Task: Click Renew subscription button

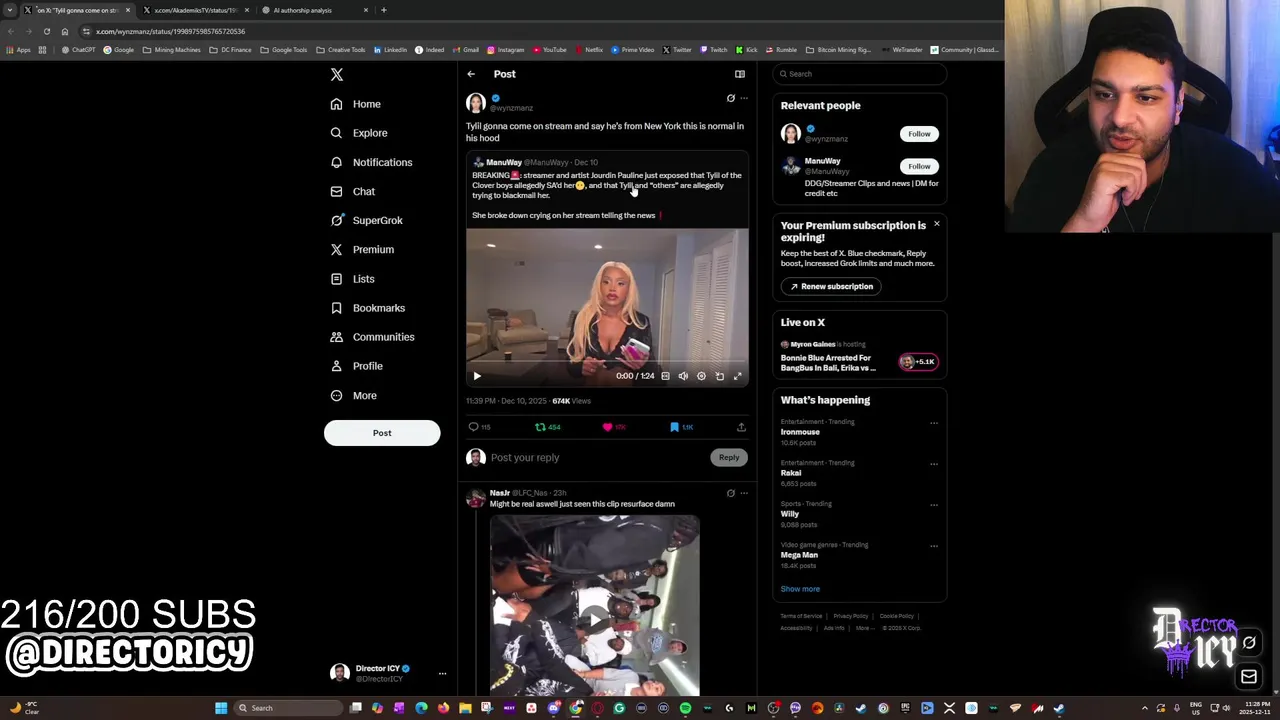Action: click(x=832, y=287)
